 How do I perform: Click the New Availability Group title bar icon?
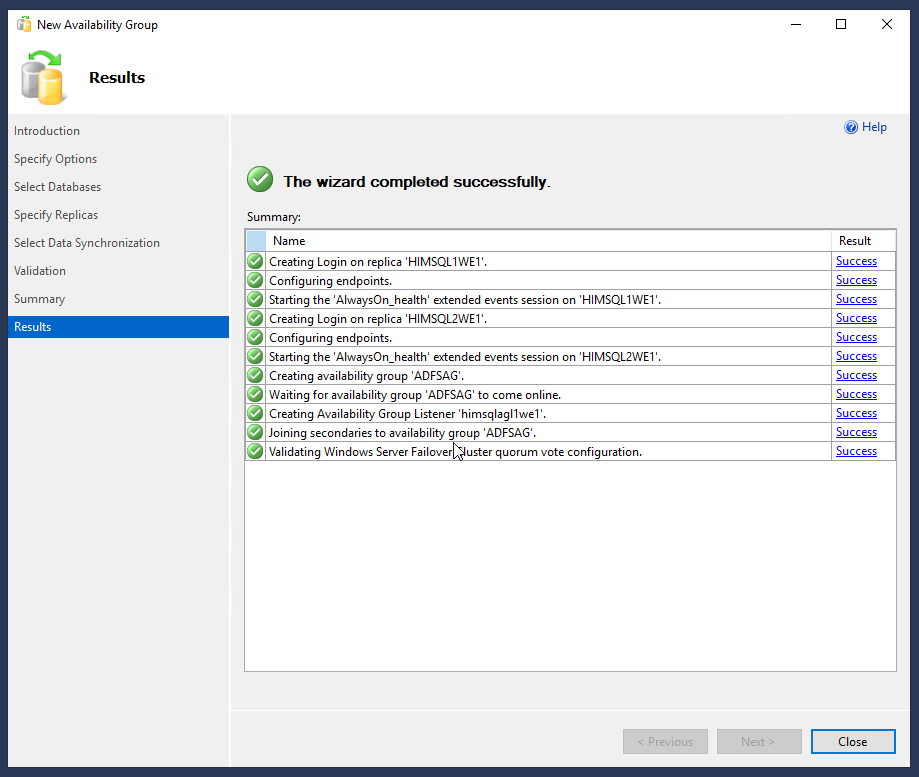point(24,25)
